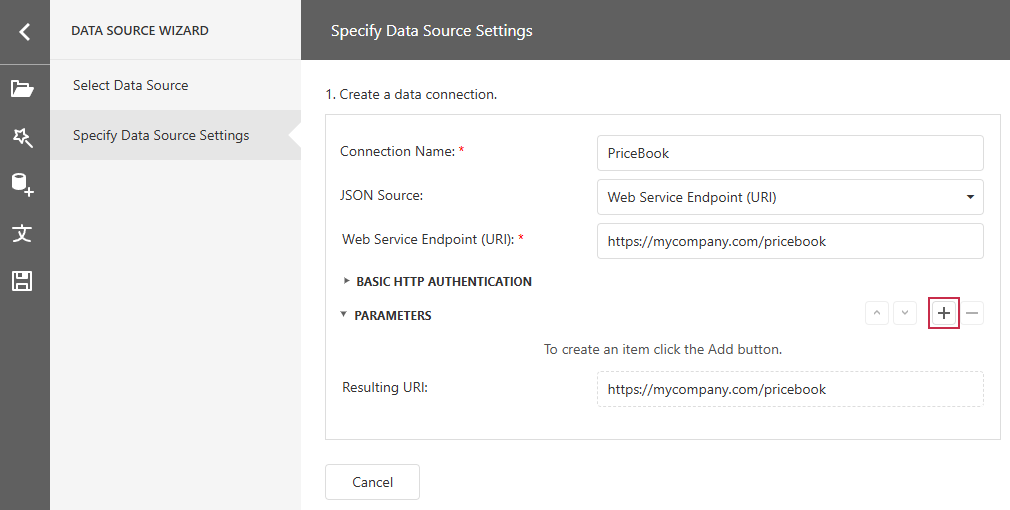Viewport: 1010px width, 510px height.
Task: Edit the Connection Name field
Action: pyautogui.click(x=790, y=153)
